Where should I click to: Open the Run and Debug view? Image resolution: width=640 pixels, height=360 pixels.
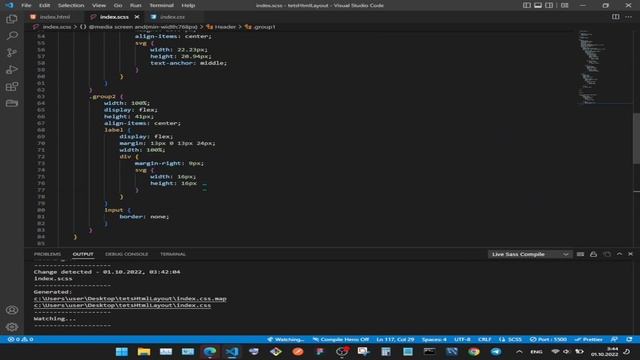tap(12, 70)
